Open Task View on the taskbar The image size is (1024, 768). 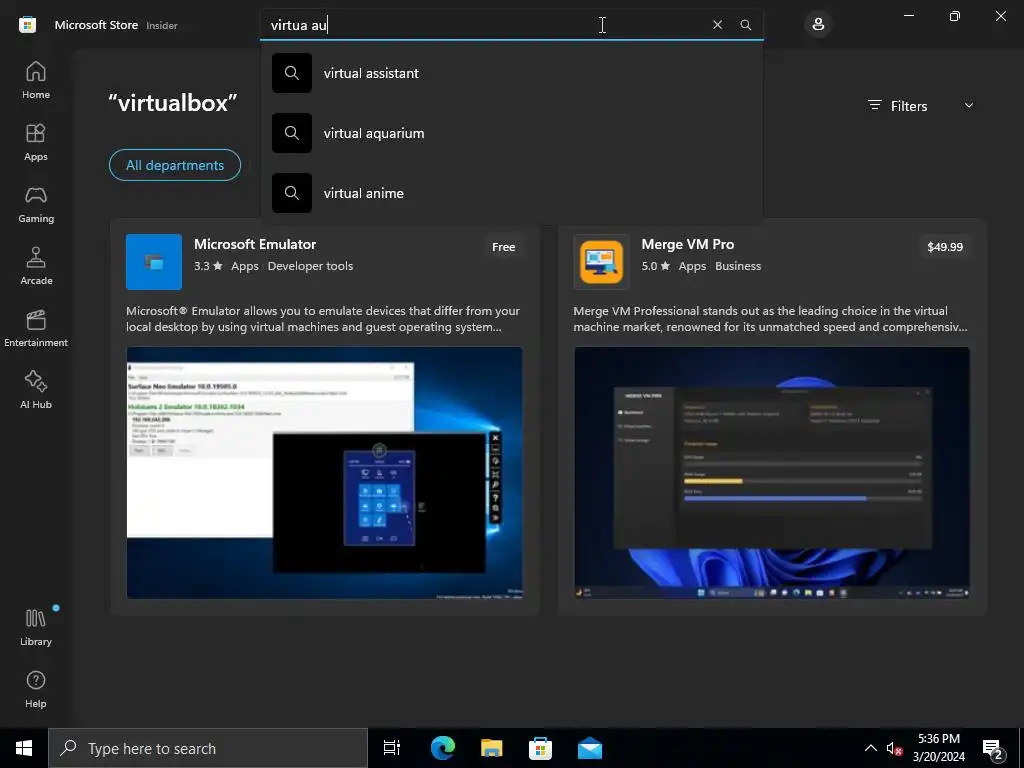click(x=392, y=748)
